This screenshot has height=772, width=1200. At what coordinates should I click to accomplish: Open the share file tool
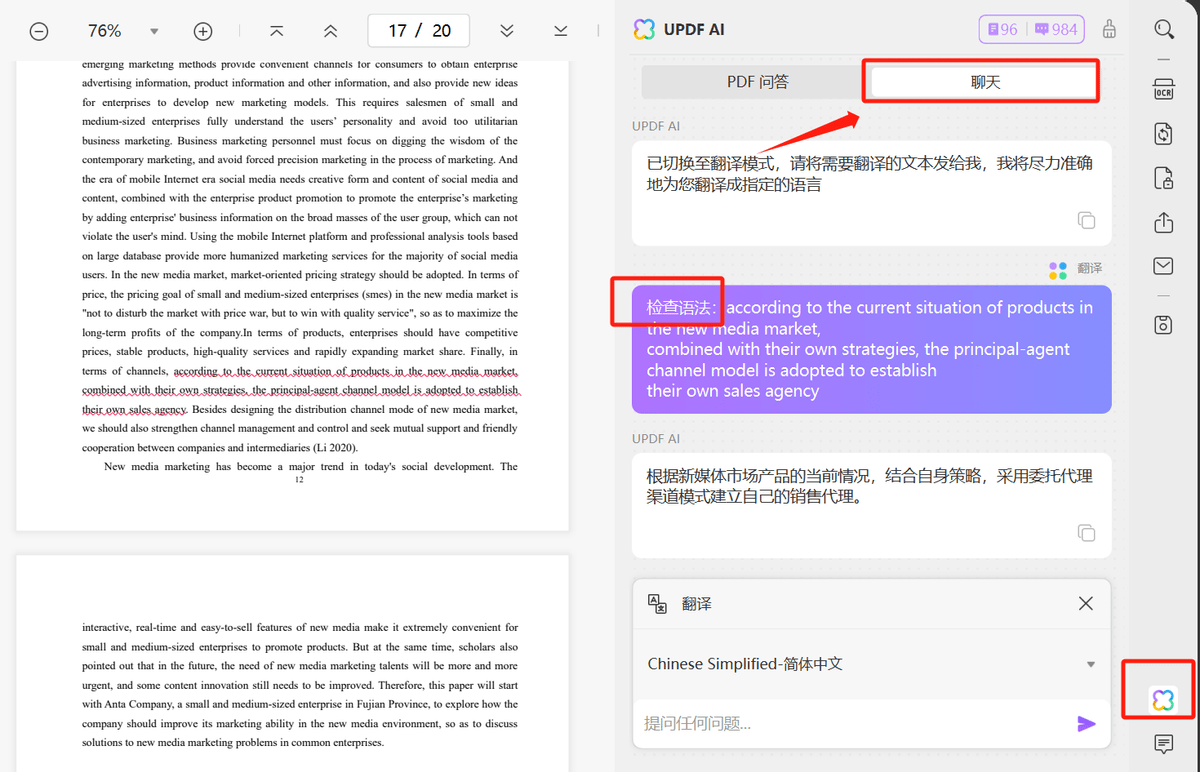(1164, 222)
